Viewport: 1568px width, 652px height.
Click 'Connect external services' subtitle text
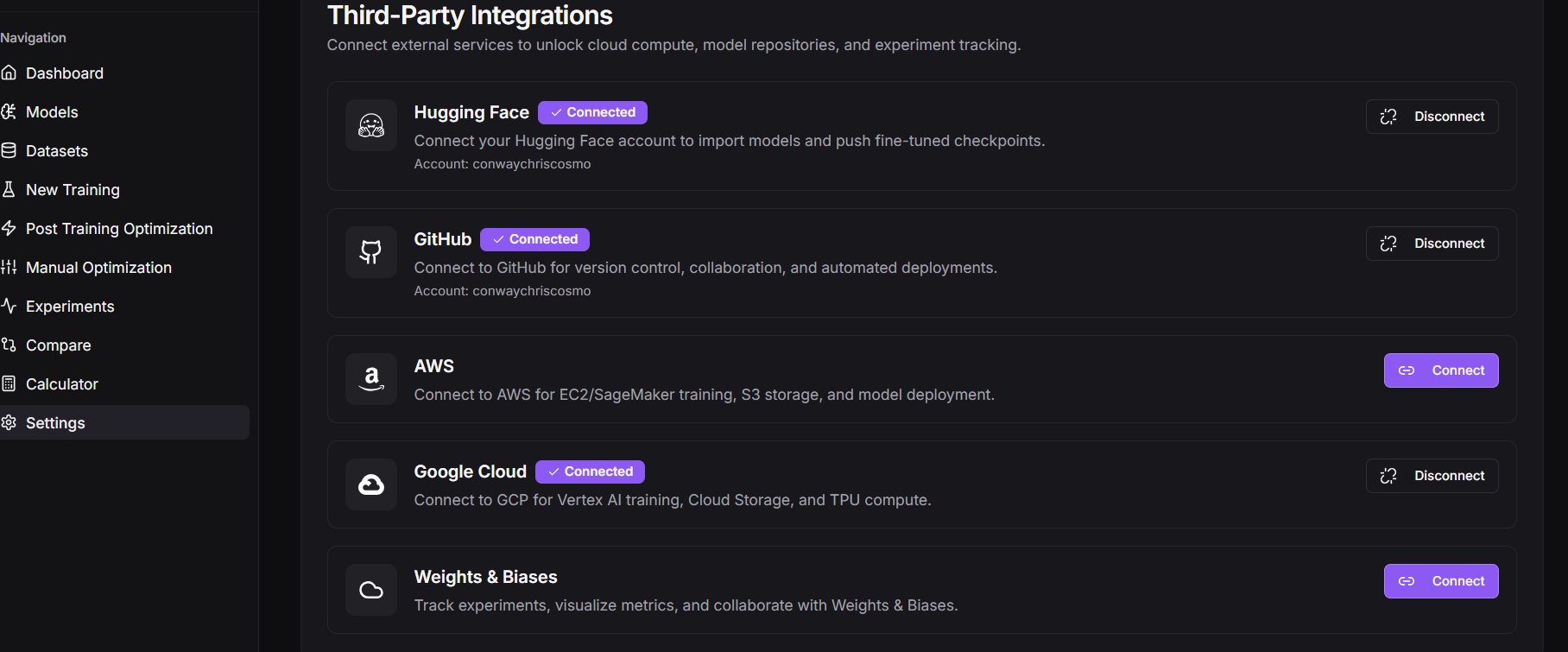pos(673,45)
